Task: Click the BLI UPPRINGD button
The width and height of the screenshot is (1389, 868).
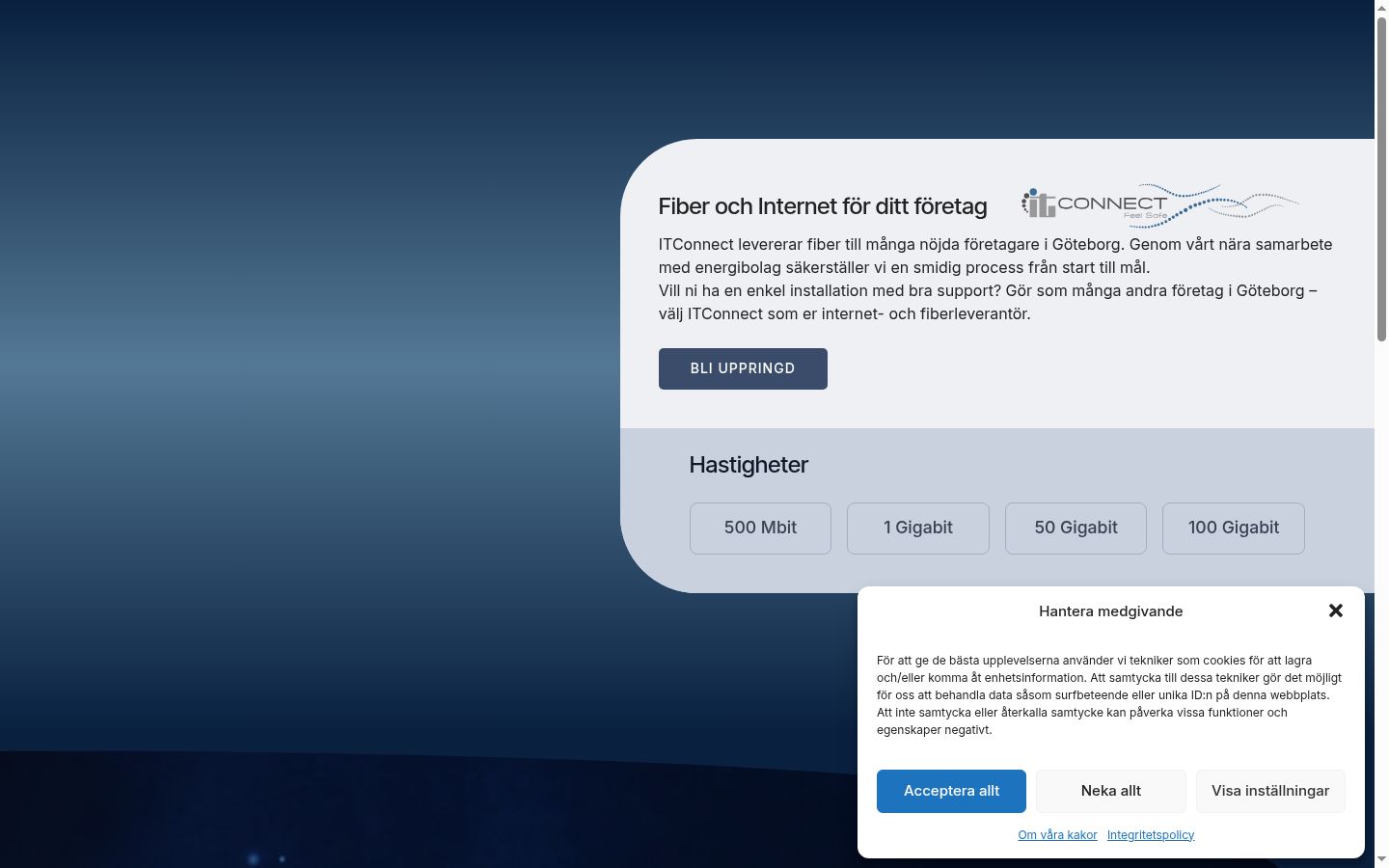Action: coord(743,368)
